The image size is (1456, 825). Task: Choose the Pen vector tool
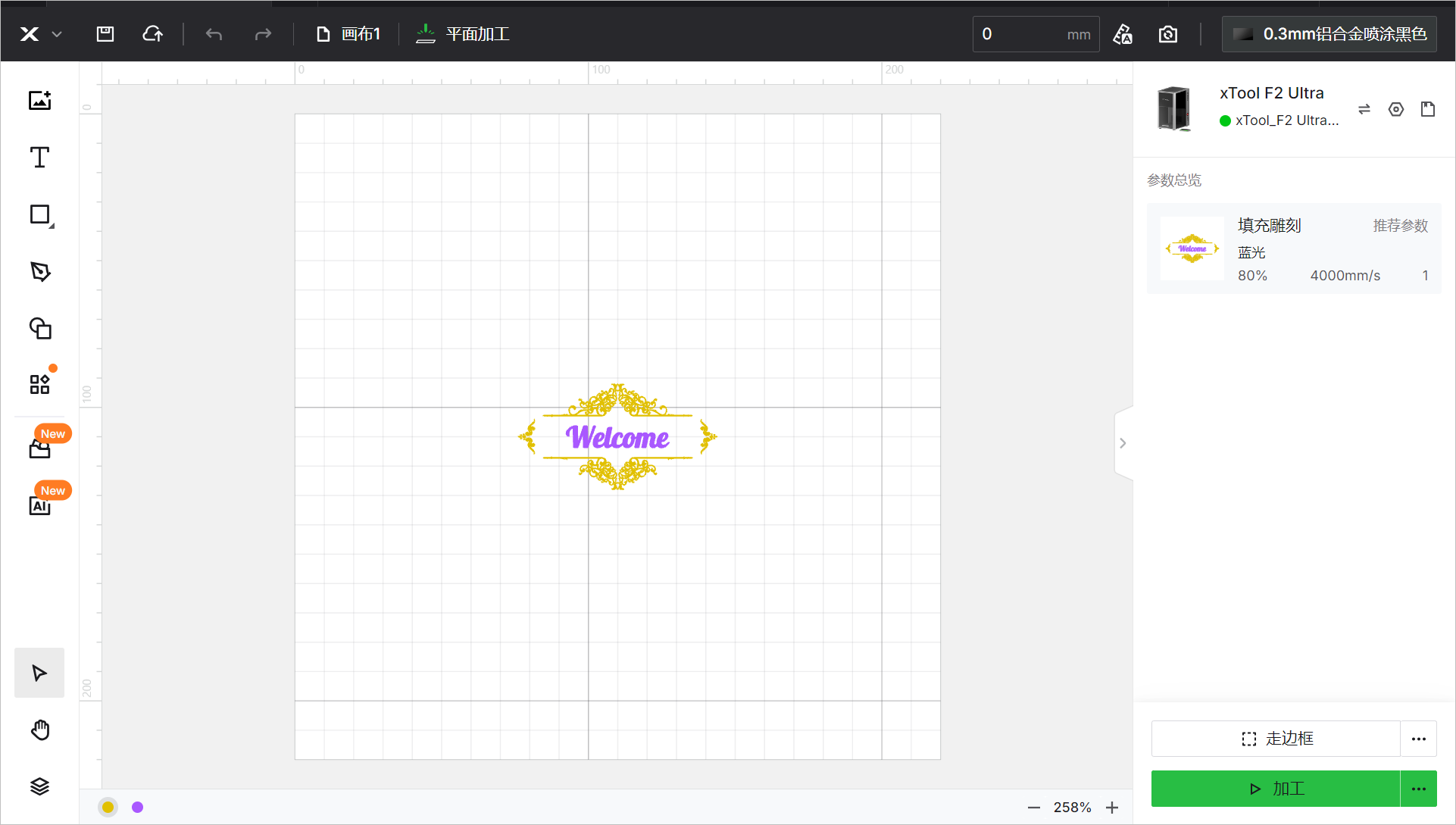click(39, 272)
